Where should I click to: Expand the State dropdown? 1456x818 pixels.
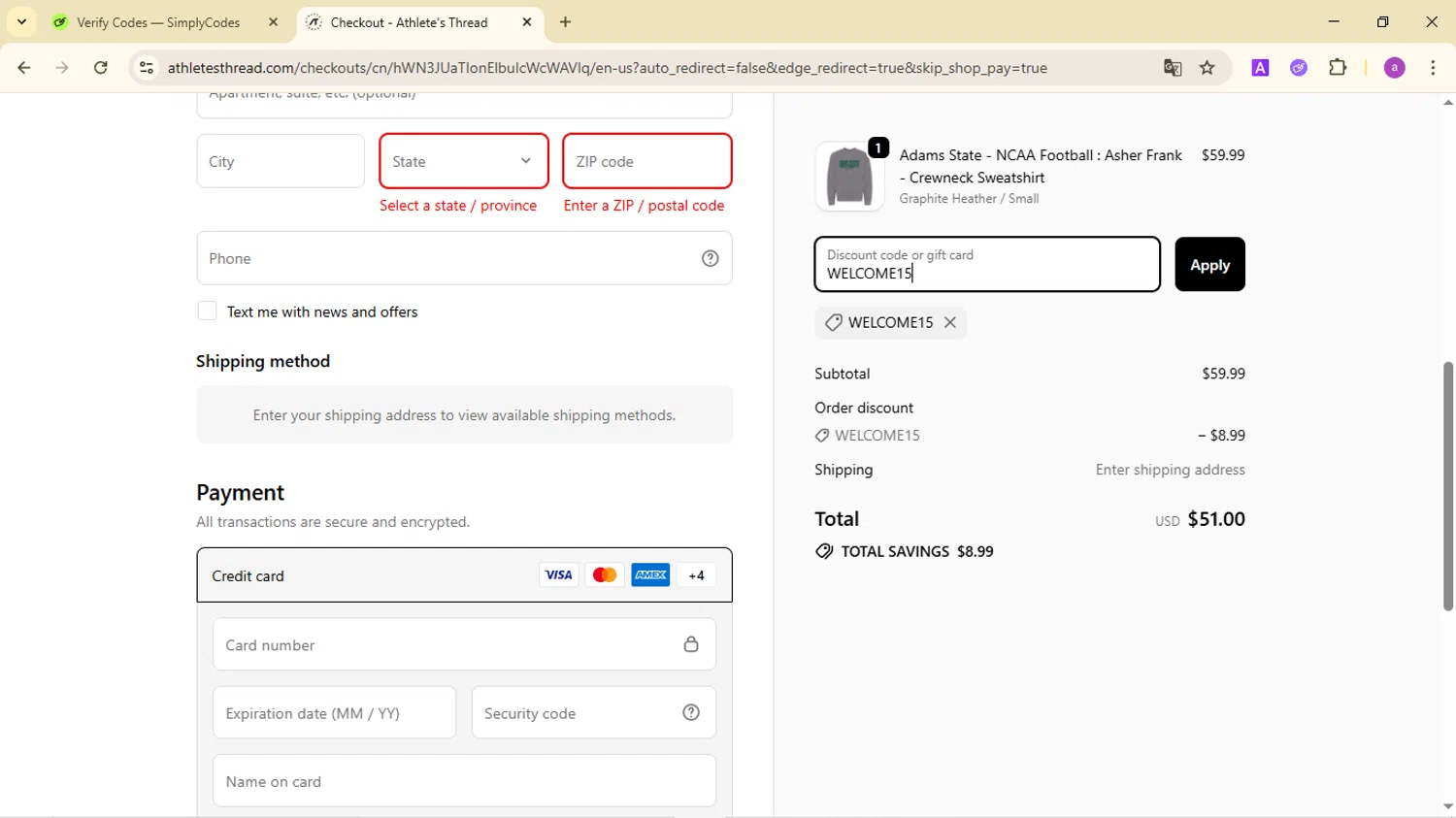(x=464, y=161)
